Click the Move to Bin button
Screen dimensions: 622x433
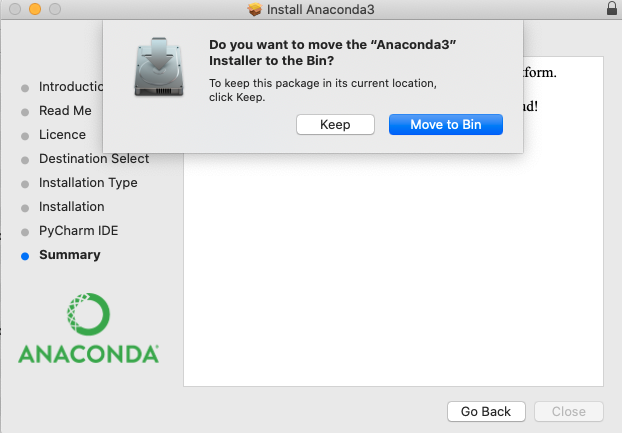point(445,125)
